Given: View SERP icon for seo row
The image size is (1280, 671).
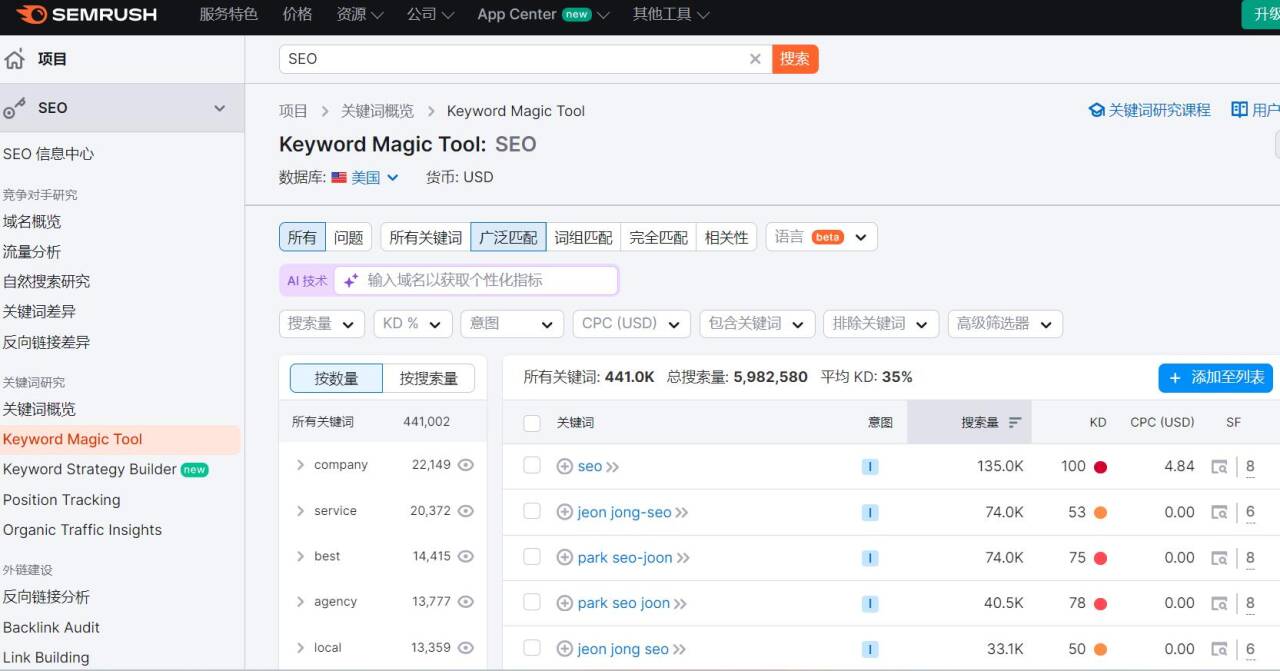Looking at the screenshot, I should [1219, 466].
